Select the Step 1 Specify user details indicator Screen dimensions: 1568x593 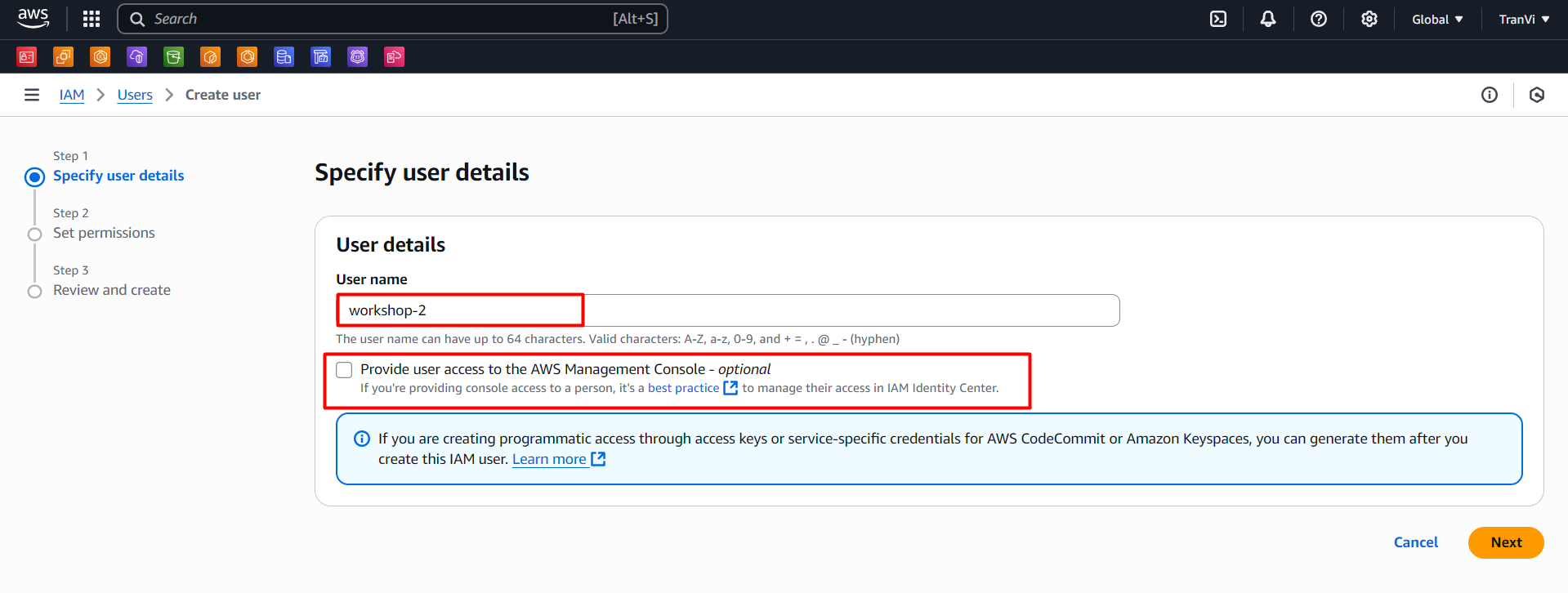click(34, 176)
